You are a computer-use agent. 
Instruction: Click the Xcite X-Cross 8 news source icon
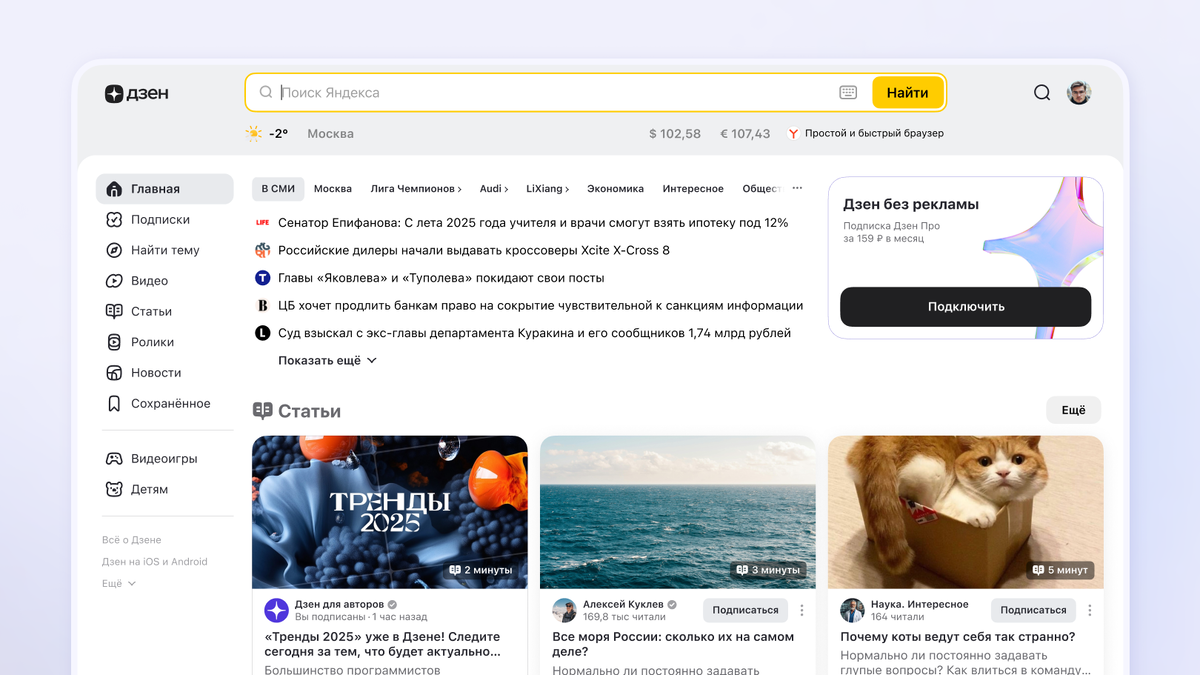[262, 250]
